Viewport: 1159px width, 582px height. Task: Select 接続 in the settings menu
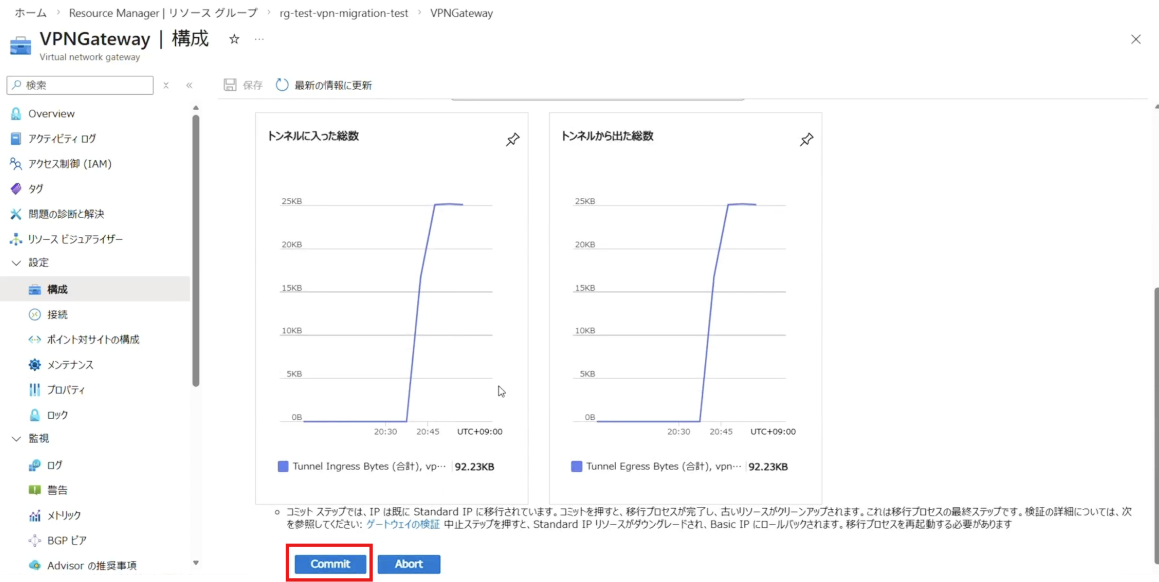tap(57, 314)
